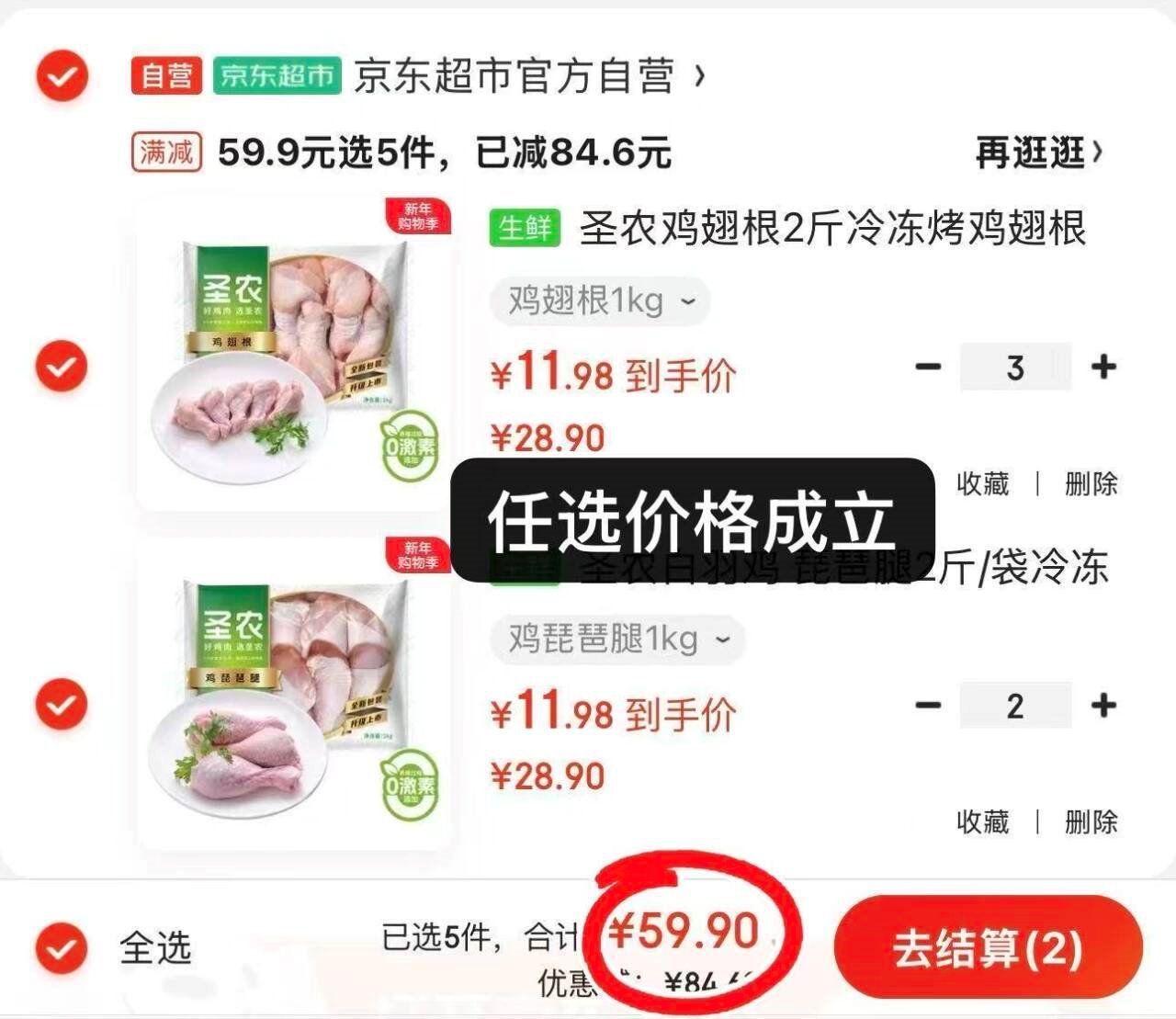Increase 鸡琵琶腿 quantity with plus icon
The height and width of the screenshot is (1019, 1176).
1103,705
